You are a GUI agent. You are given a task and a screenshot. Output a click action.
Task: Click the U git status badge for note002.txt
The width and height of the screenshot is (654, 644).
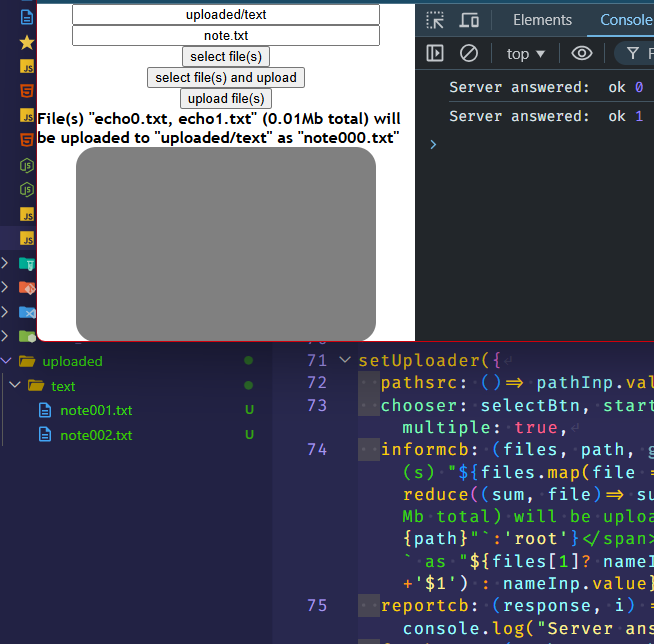(x=249, y=435)
